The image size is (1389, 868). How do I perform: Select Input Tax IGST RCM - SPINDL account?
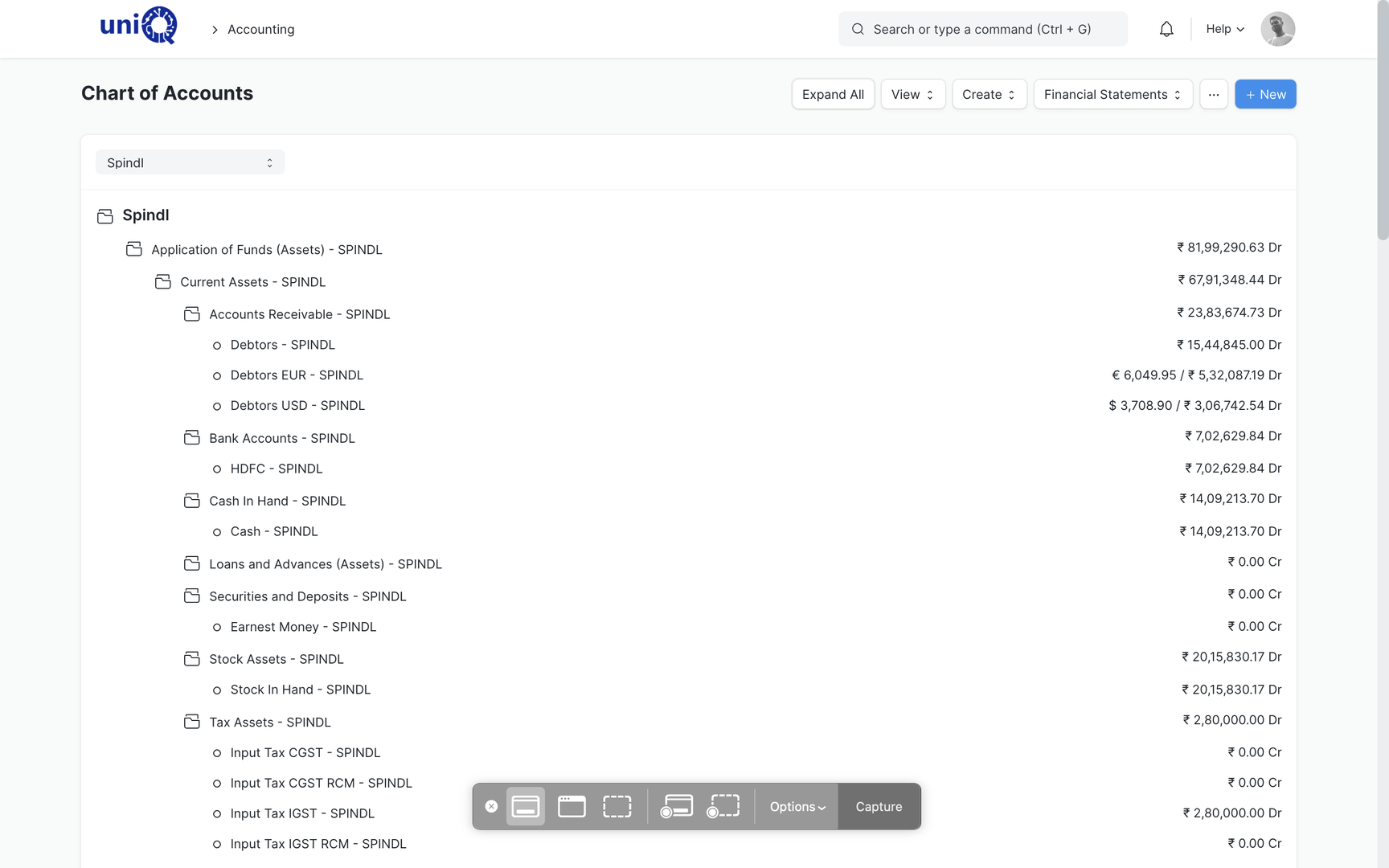point(318,844)
